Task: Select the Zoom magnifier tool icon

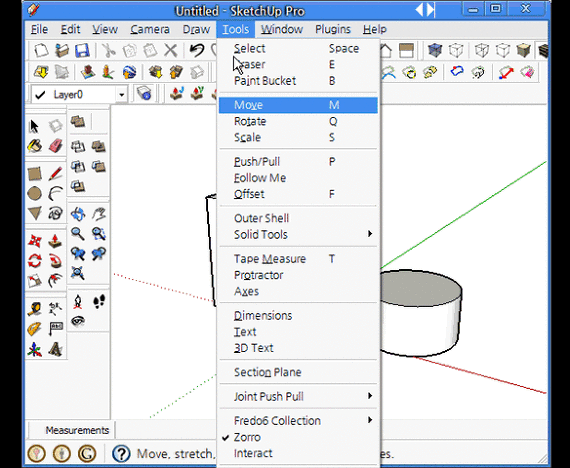Action: point(78,233)
